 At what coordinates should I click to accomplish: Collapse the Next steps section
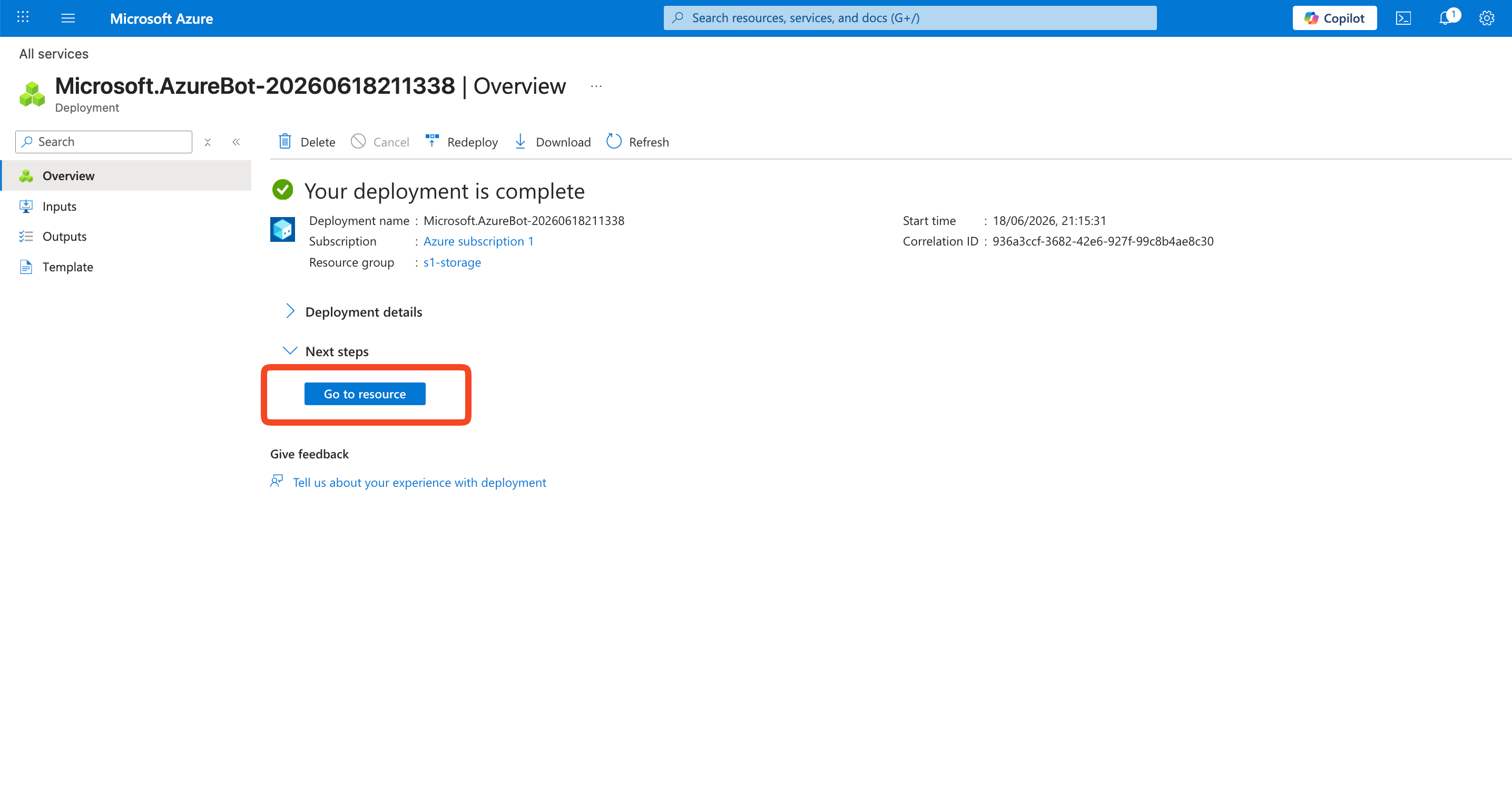(326, 351)
